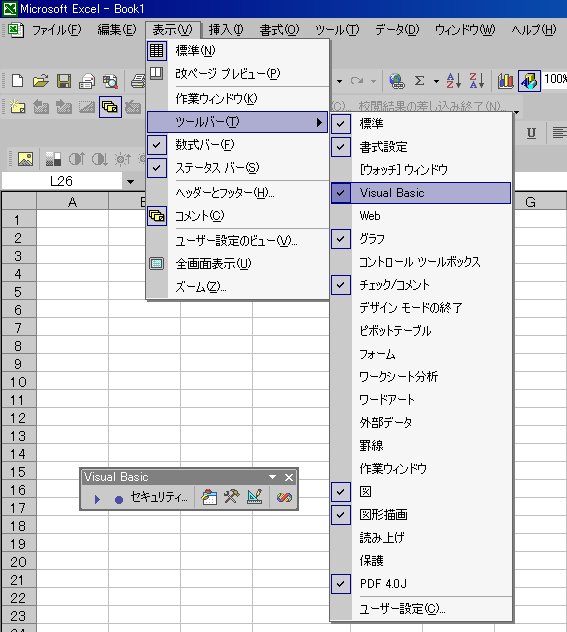
Task: Open reviewing toolbar options arrow
Action: click(x=516, y=112)
